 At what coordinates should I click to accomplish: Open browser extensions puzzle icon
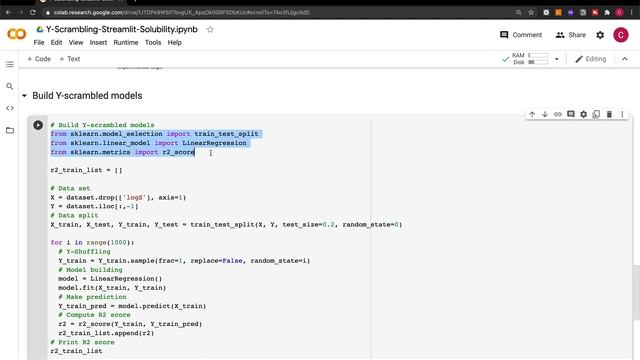607,12
